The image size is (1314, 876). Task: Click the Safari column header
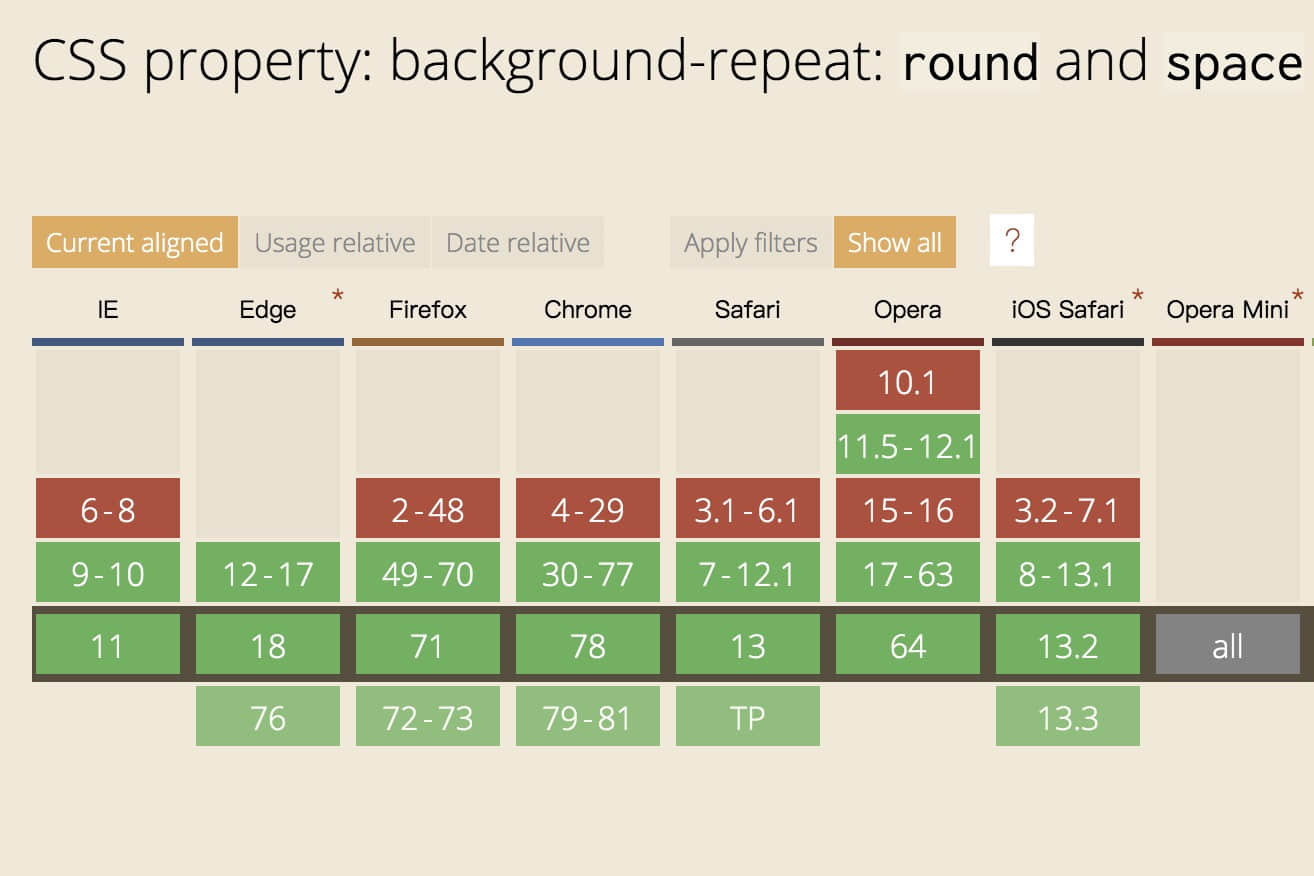(748, 310)
